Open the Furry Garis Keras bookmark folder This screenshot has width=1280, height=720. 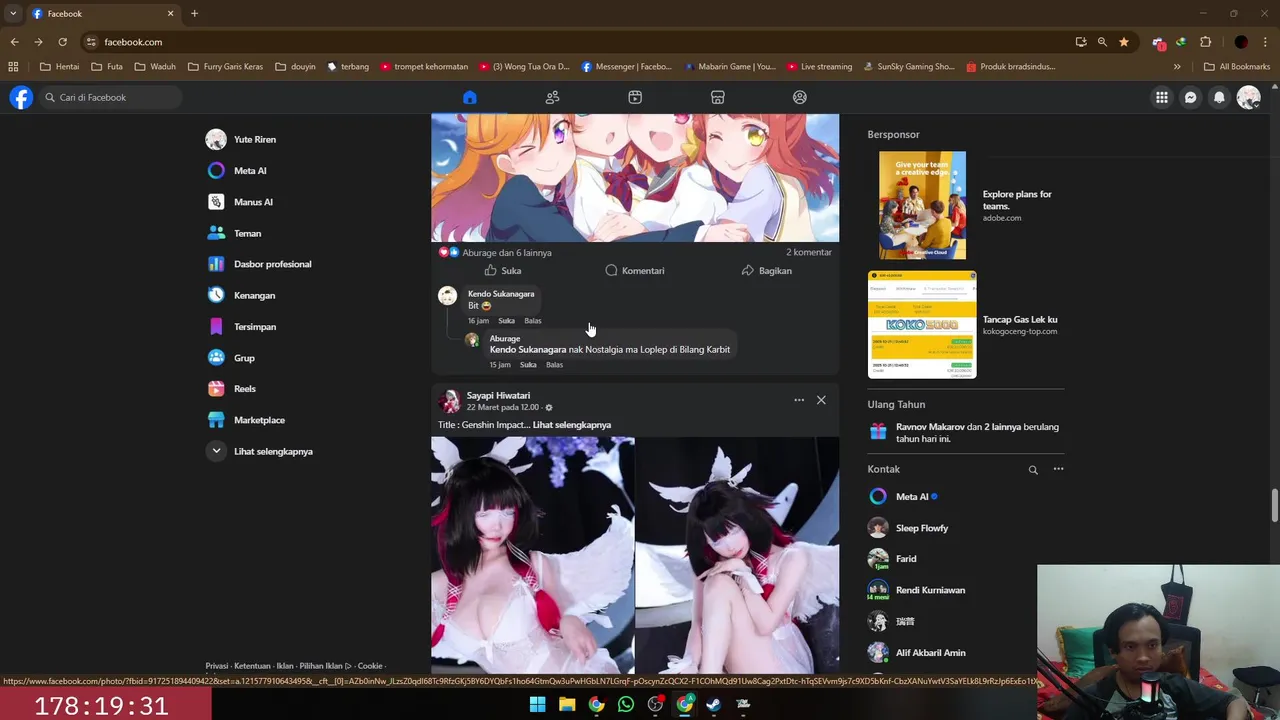click(x=225, y=67)
